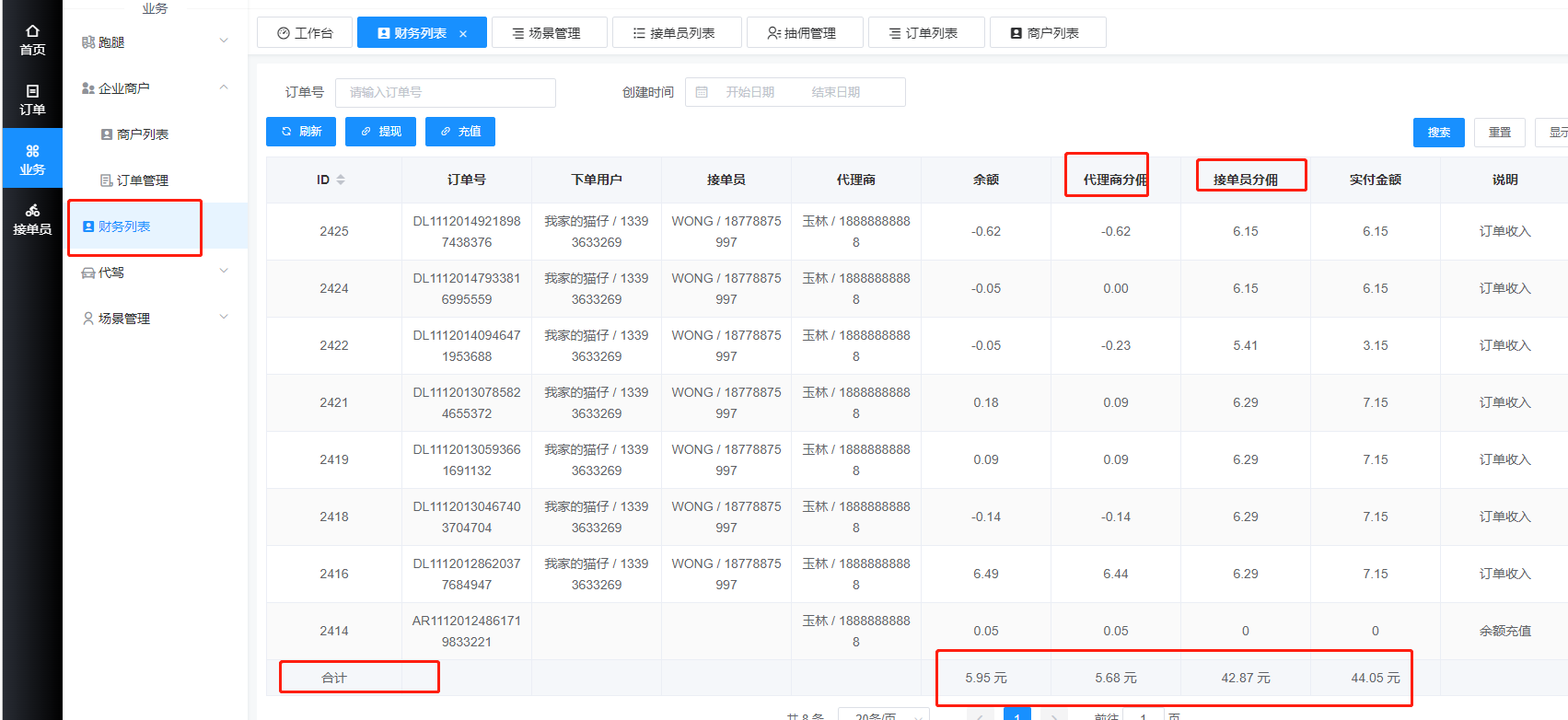Viewport: 1568px width, 720px height.
Task: Click ID cell 2425
Action: pos(334,231)
